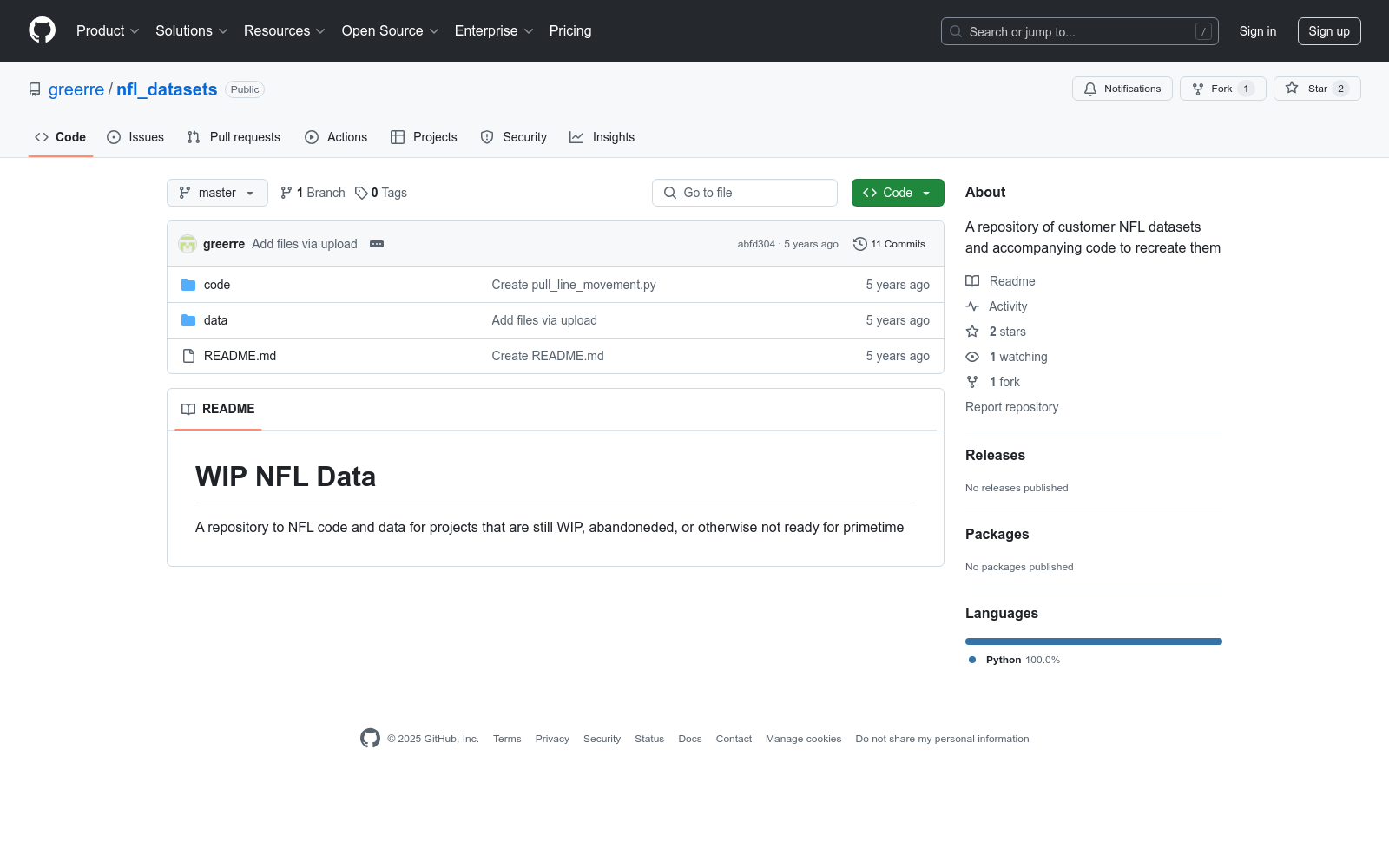Open the nfl_datasets repository link
The width and height of the screenshot is (1389, 868).
pyautogui.click(x=167, y=89)
